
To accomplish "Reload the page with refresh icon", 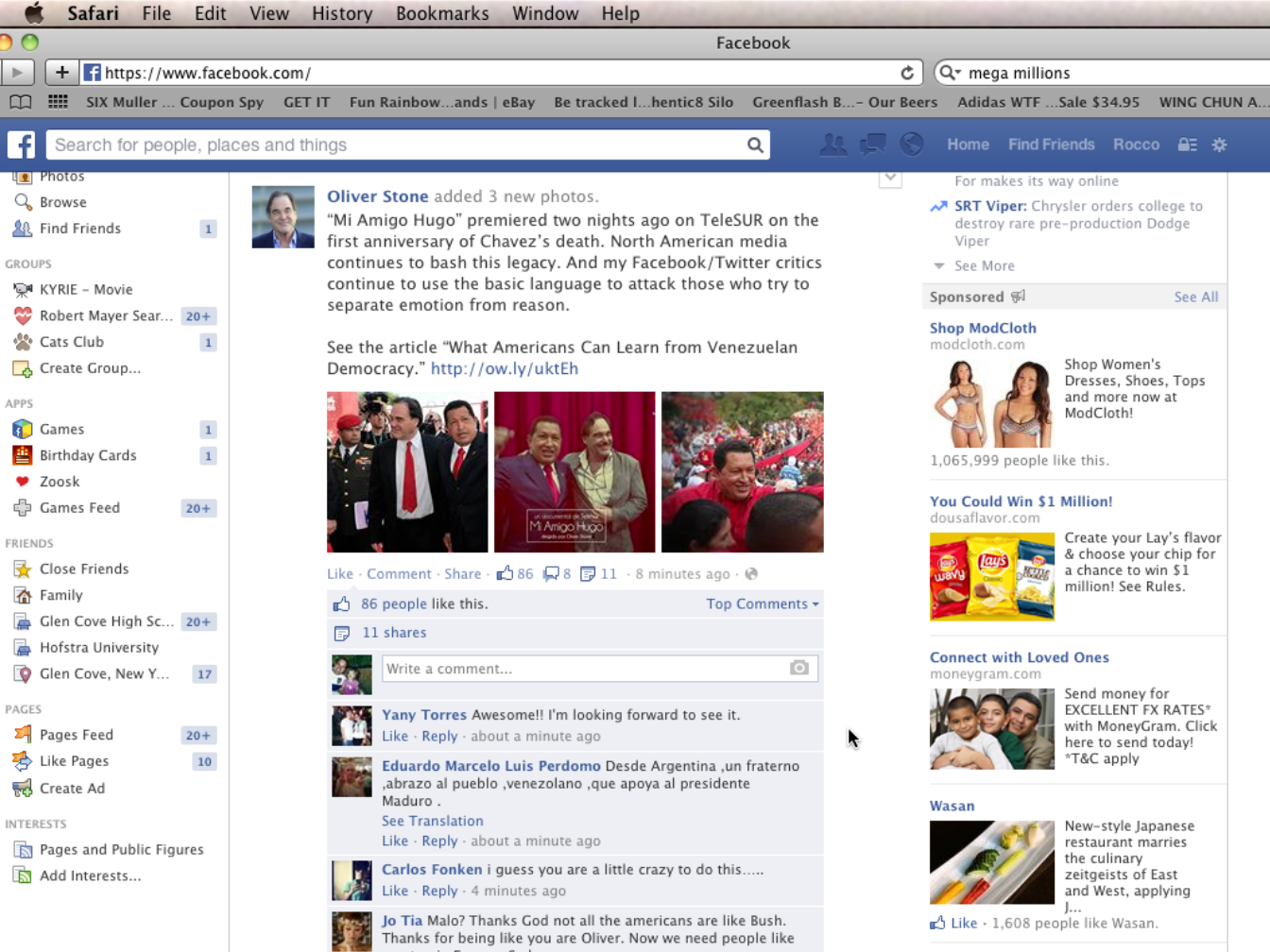I will 907,73.
